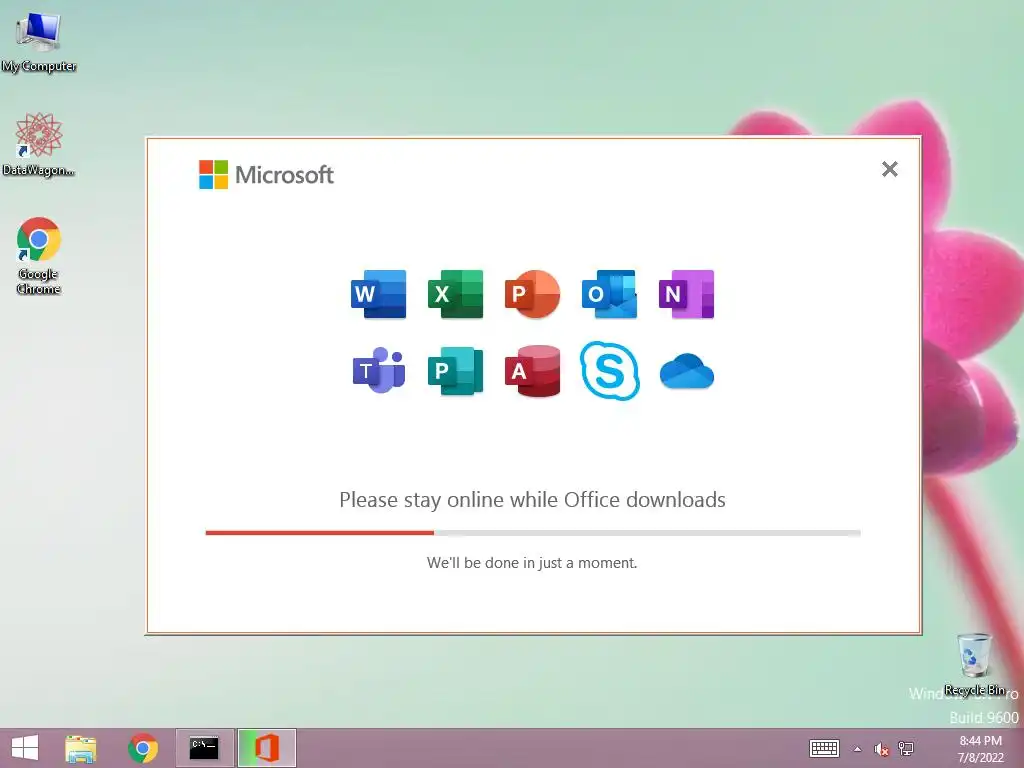Click the 'We'll be done in just a moment.' text
The height and width of the screenshot is (768, 1024).
click(x=532, y=563)
